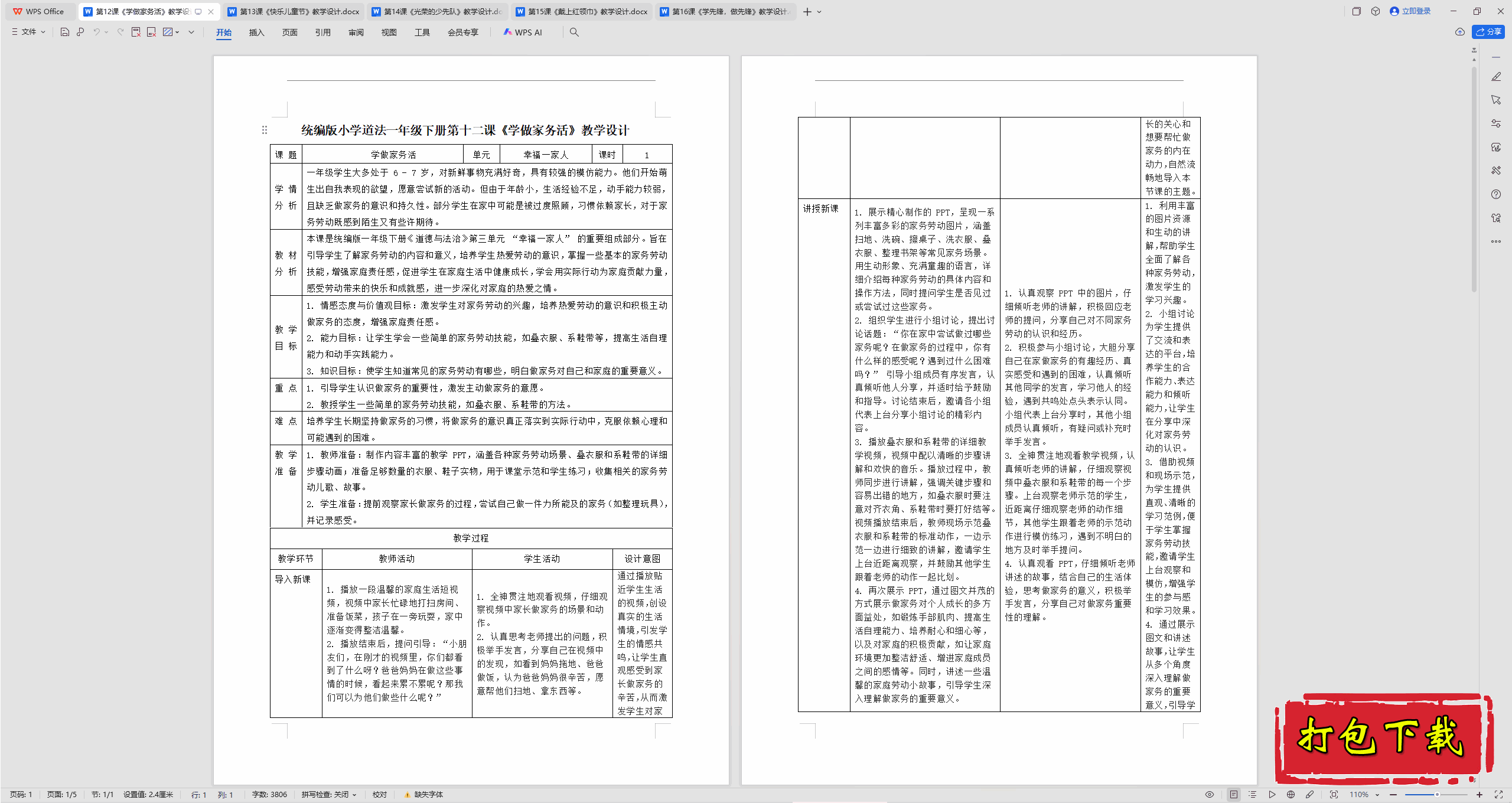This screenshot has width=1512, height=803.
Task: Open the 插入 ribbon tab
Action: [x=256, y=32]
